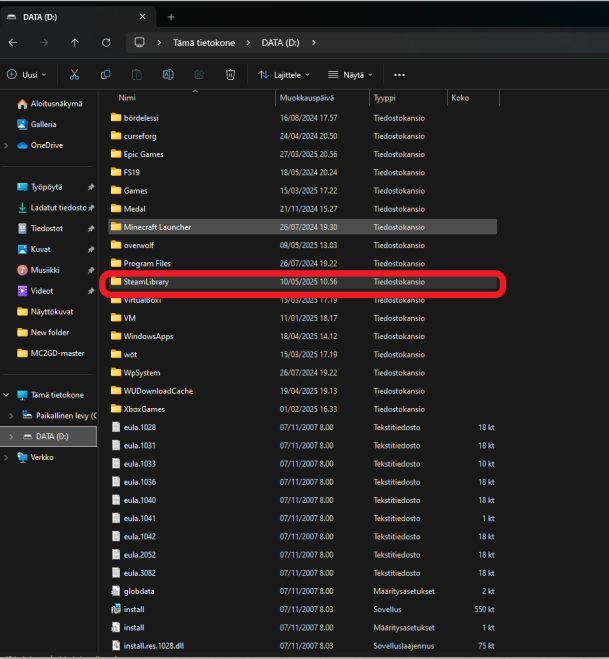Select the eula.1028 text file
Viewport: 609px width, 659px height.
pos(303,427)
